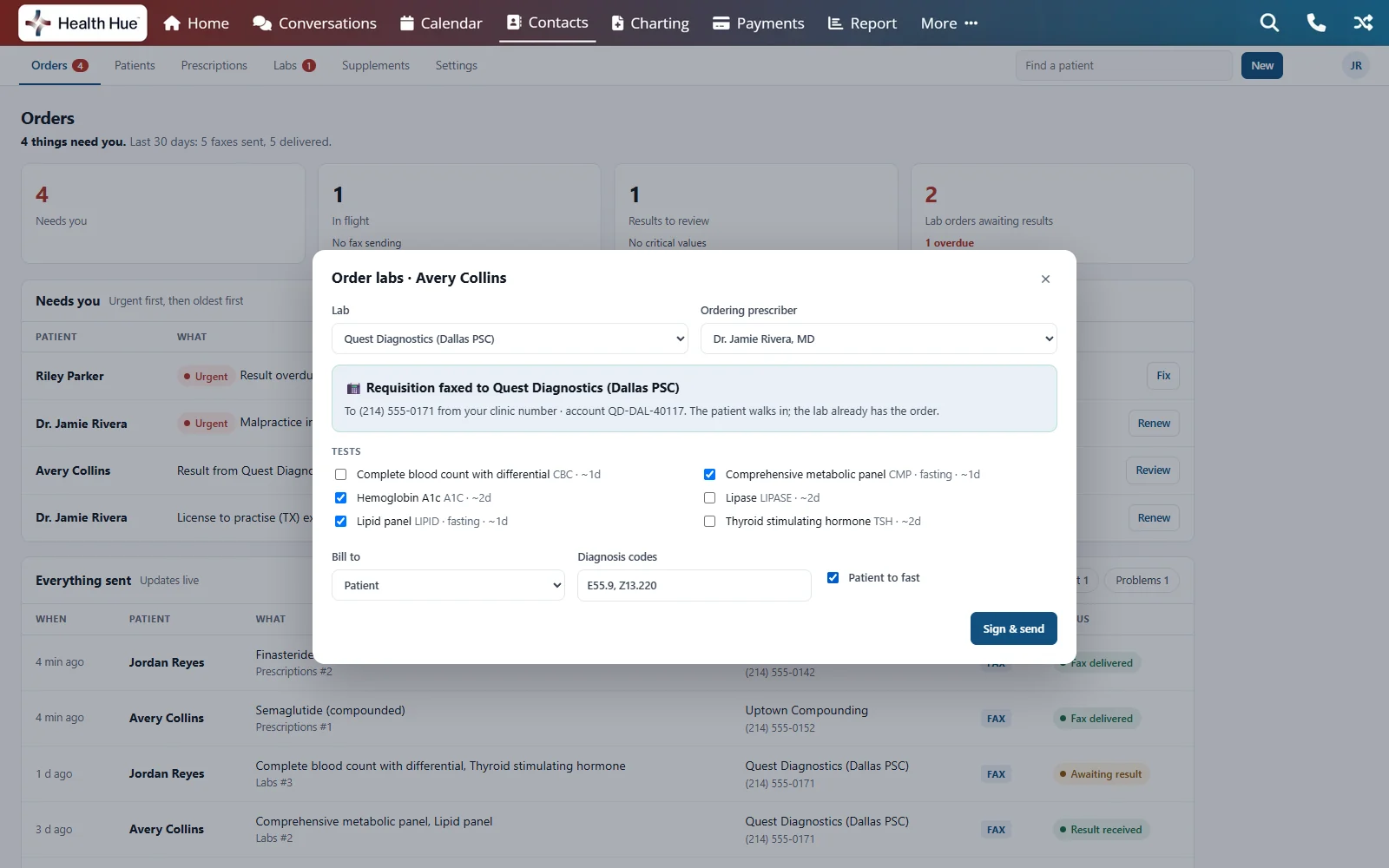Screen dimensions: 1389x868
Task: Toggle Patient to fast checkbox
Action: point(833,578)
